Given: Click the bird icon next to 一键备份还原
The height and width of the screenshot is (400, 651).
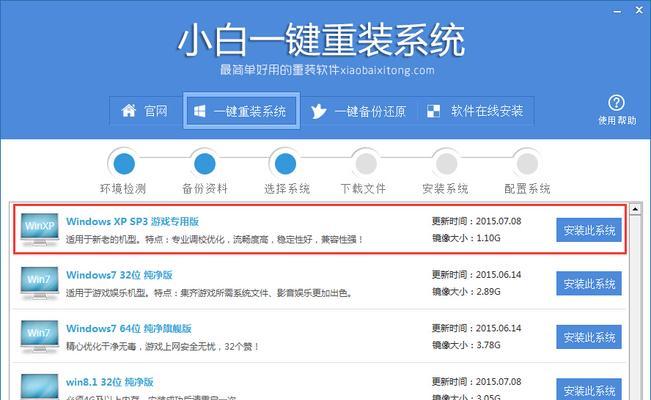Looking at the screenshot, I should coord(318,111).
